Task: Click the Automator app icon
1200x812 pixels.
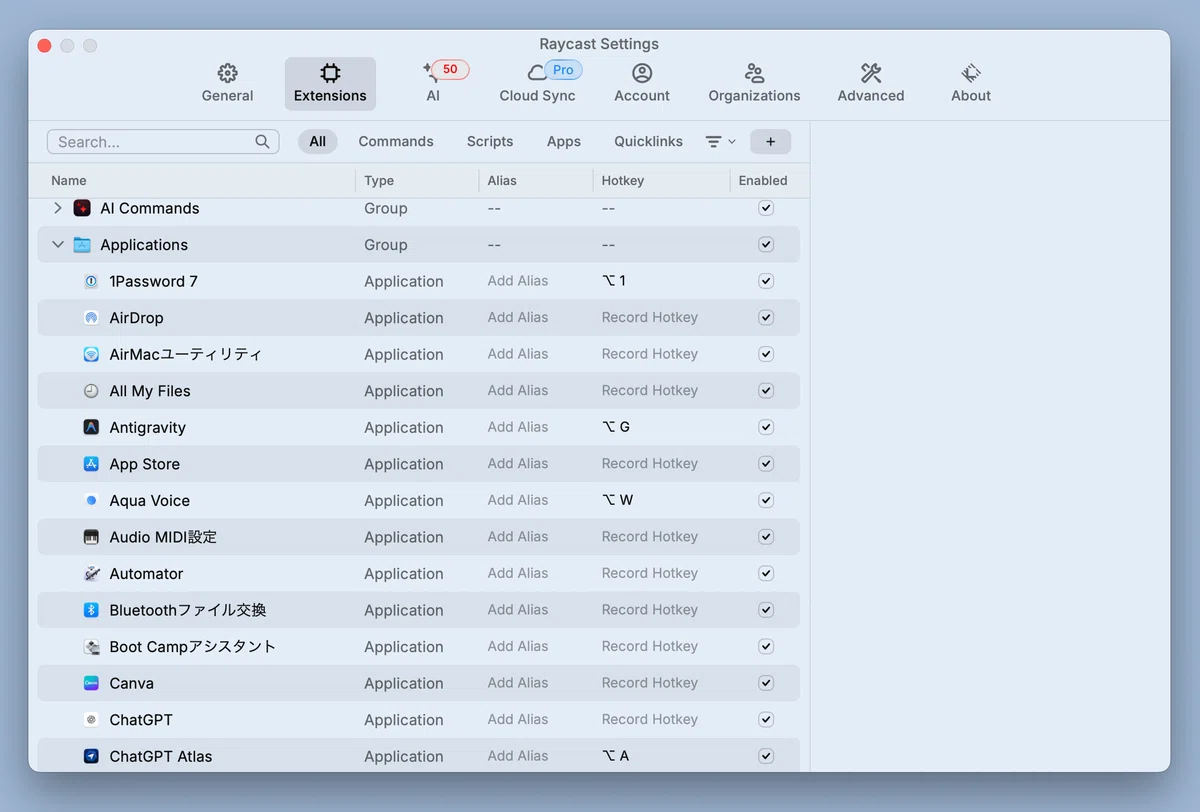Action: (x=91, y=574)
